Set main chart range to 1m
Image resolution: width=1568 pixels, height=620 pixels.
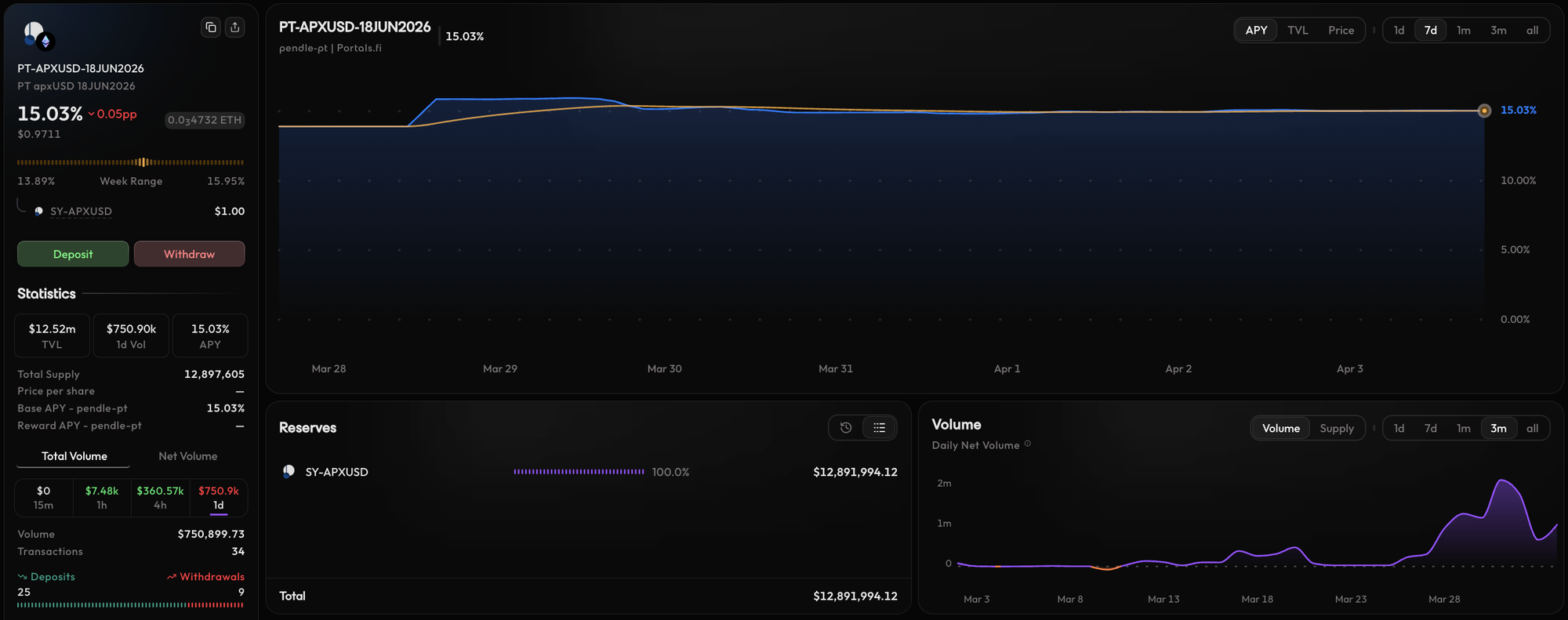coord(1464,31)
